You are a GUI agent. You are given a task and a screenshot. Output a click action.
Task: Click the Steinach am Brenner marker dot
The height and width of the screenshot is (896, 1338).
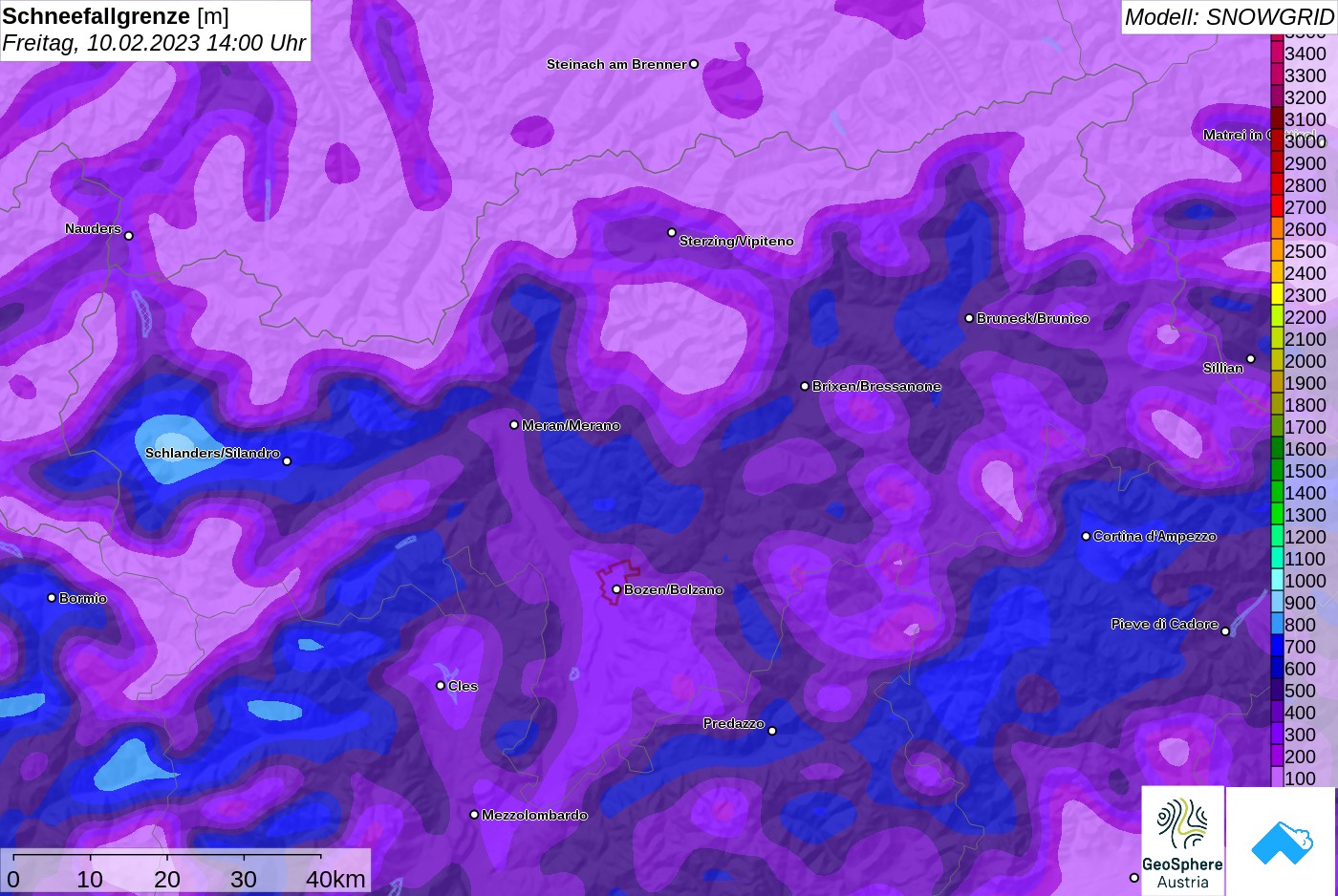pos(694,64)
